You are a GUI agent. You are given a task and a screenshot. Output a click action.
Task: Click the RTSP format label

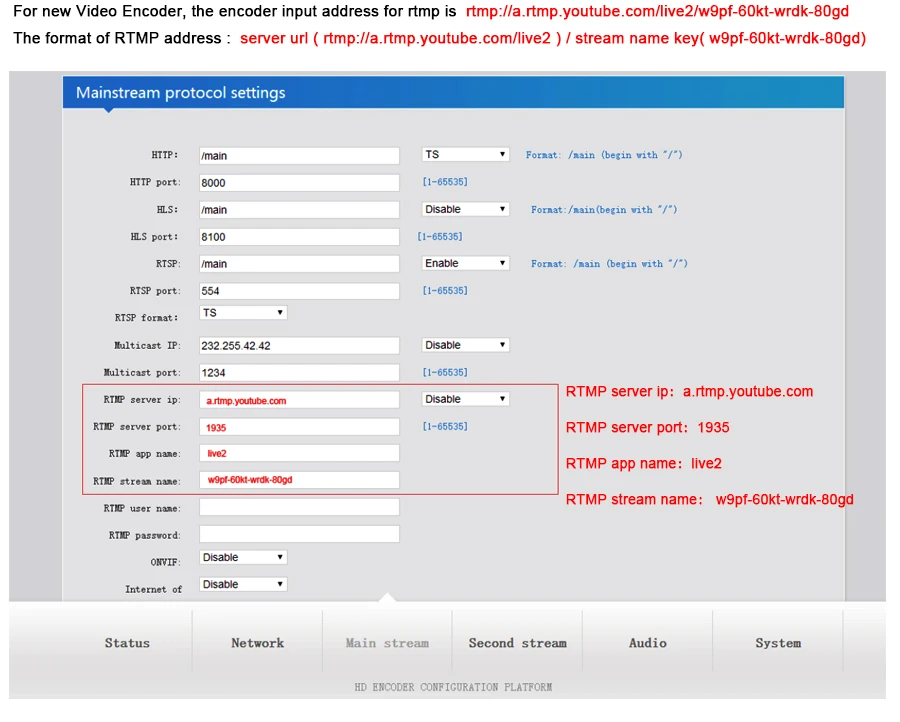pos(146,317)
